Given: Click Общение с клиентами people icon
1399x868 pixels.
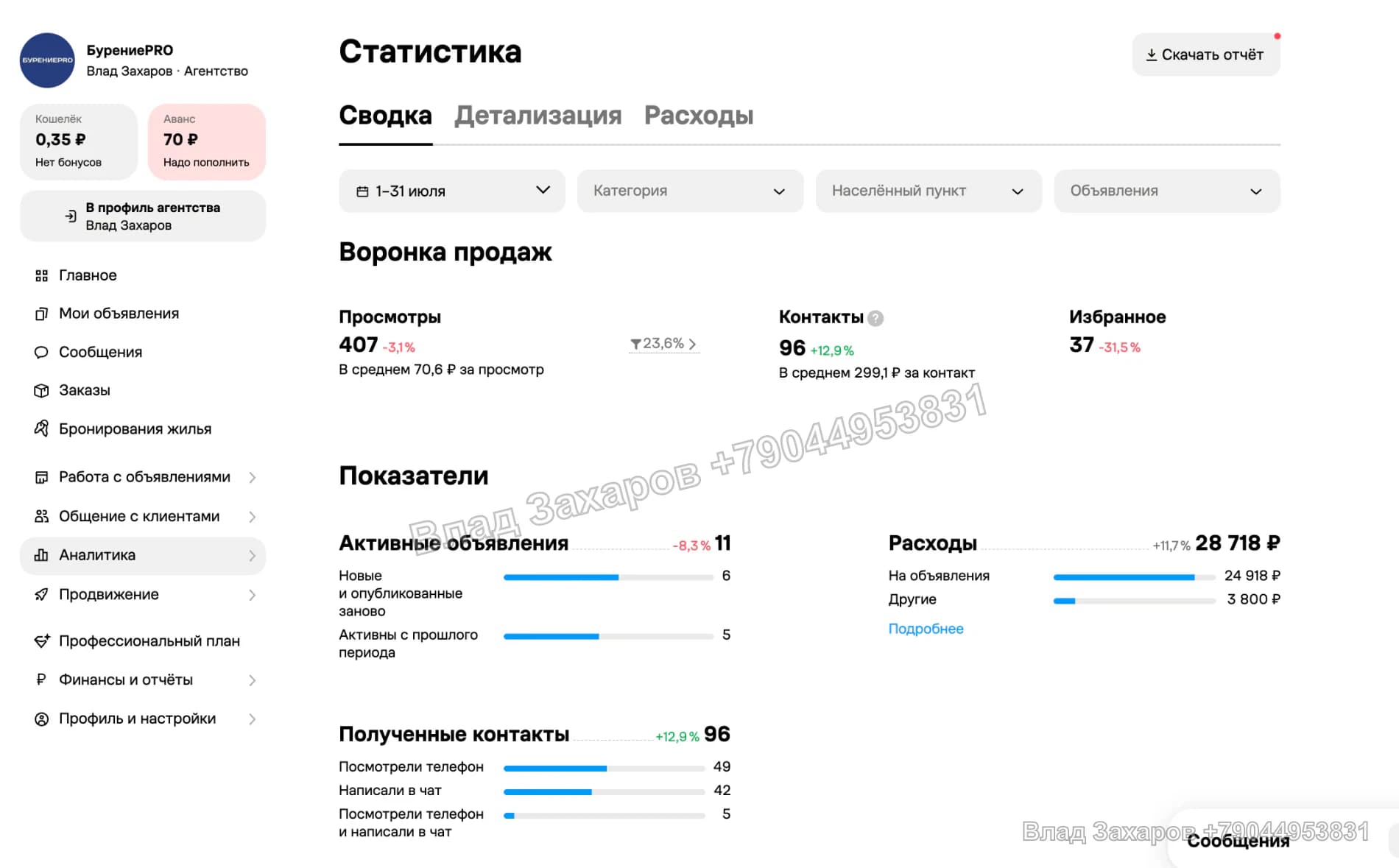Looking at the screenshot, I should tap(41, 516).
